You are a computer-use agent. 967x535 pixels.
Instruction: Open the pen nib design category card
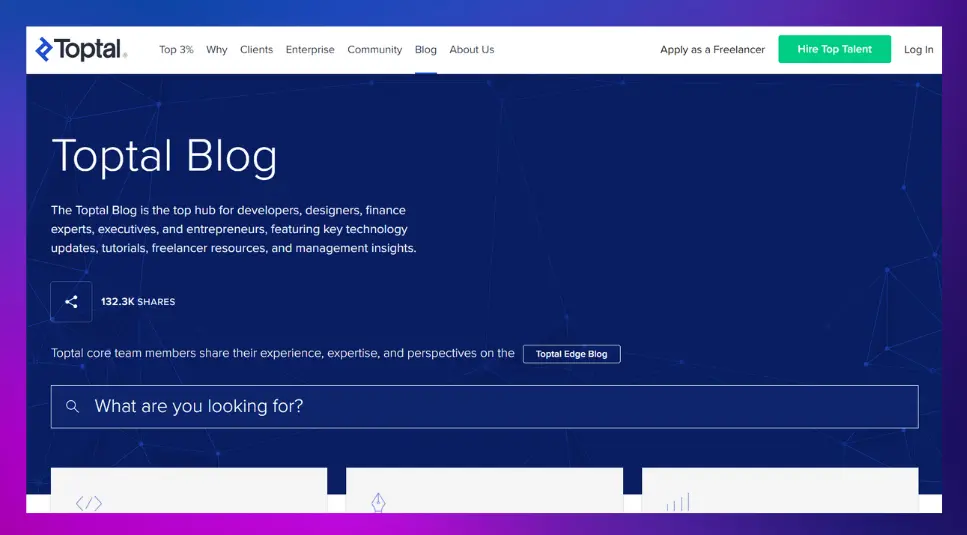pyautogui.click(x=484, y=490)
